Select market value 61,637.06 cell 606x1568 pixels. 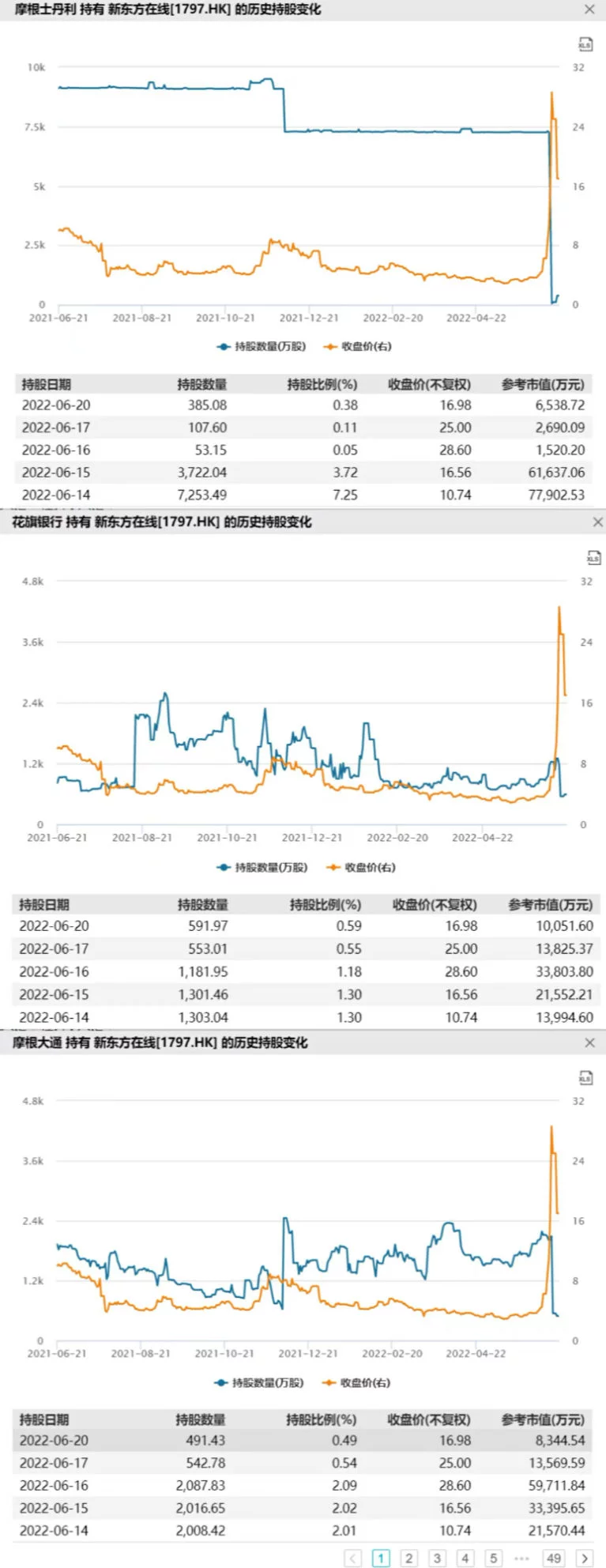click(557, 473)
